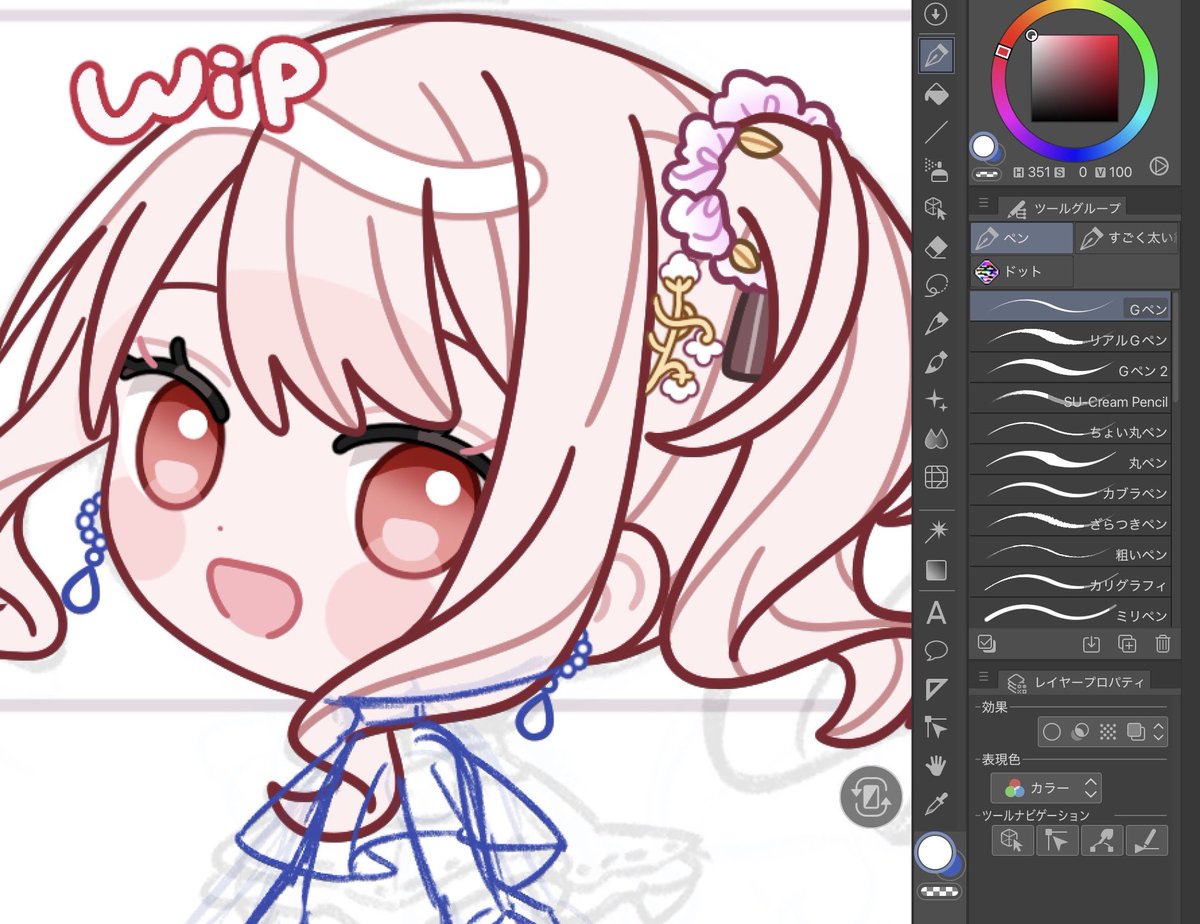The height and width of the screenshot is (924, 1200).
Task: Choose the Gペン 2 brush
Action: tap(1070, 369)
